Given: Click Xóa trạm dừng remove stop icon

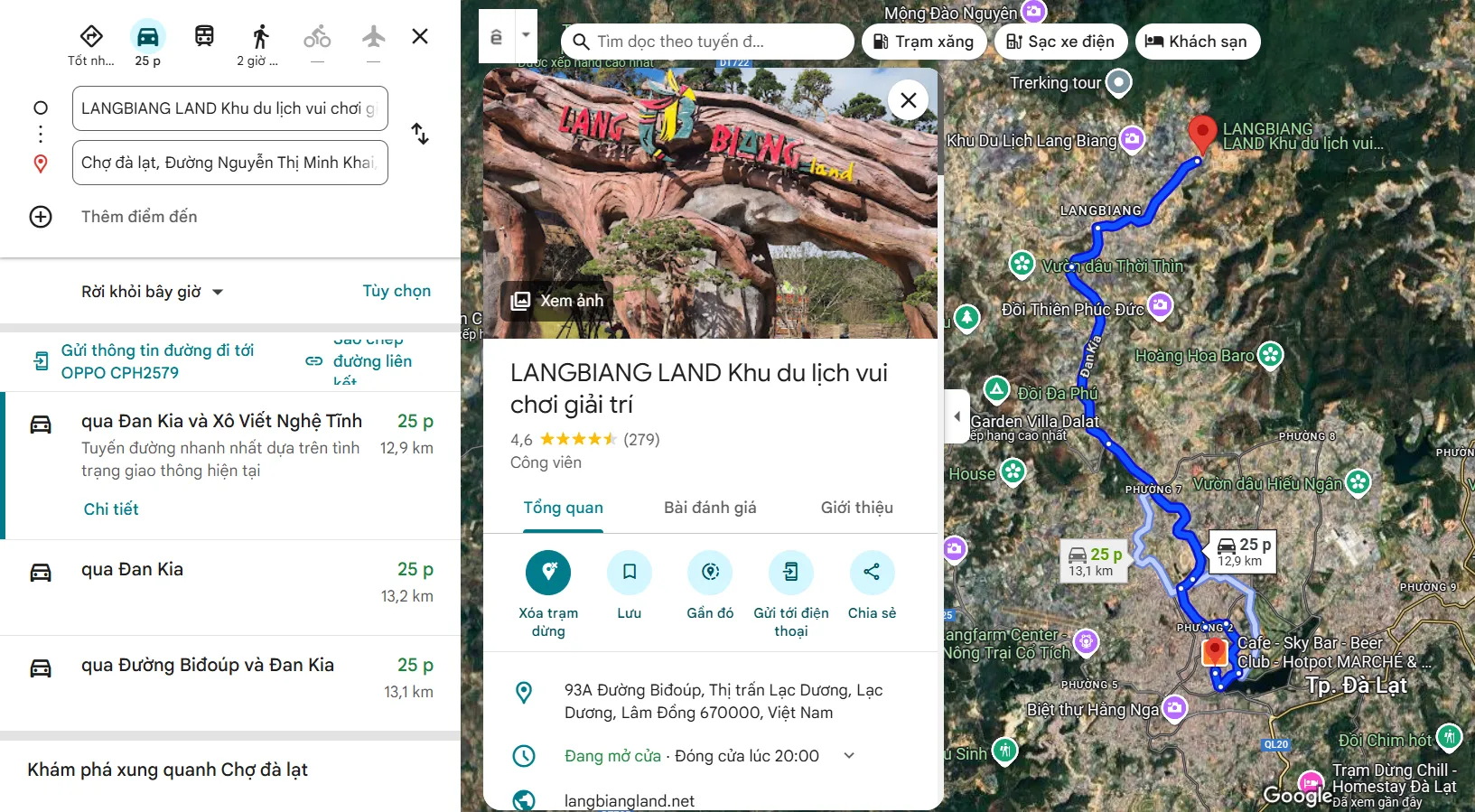Looking at the screenshot, I should [x=548, y=572].
